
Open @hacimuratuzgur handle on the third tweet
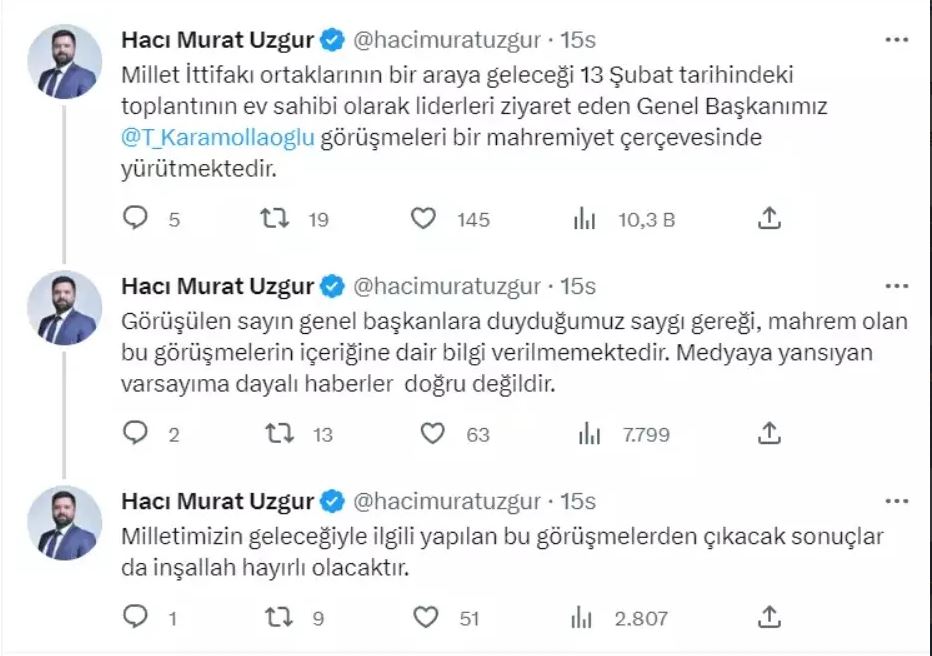(447, 502)
